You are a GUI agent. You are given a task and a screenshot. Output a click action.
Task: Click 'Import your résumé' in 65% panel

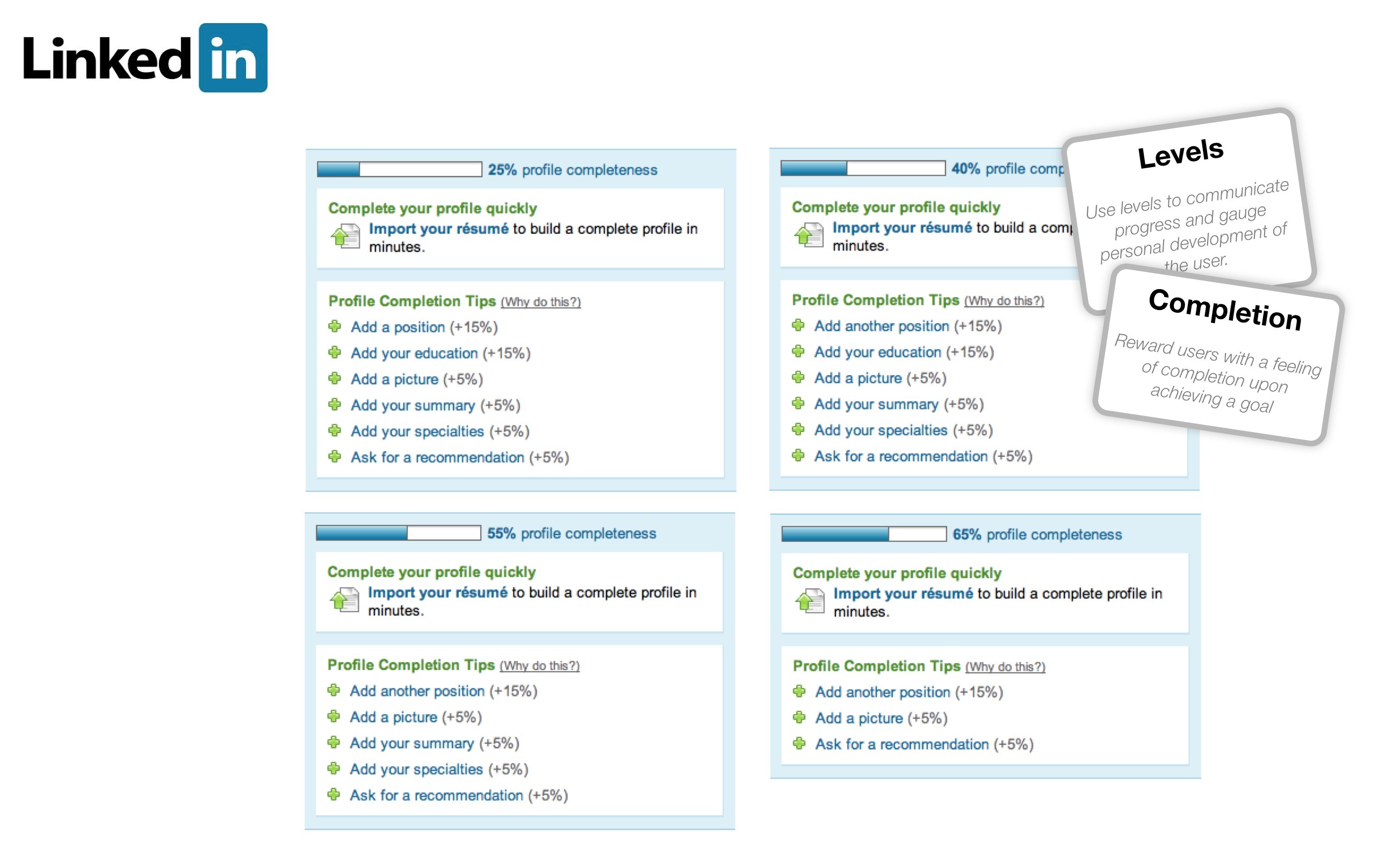[904, 593]
